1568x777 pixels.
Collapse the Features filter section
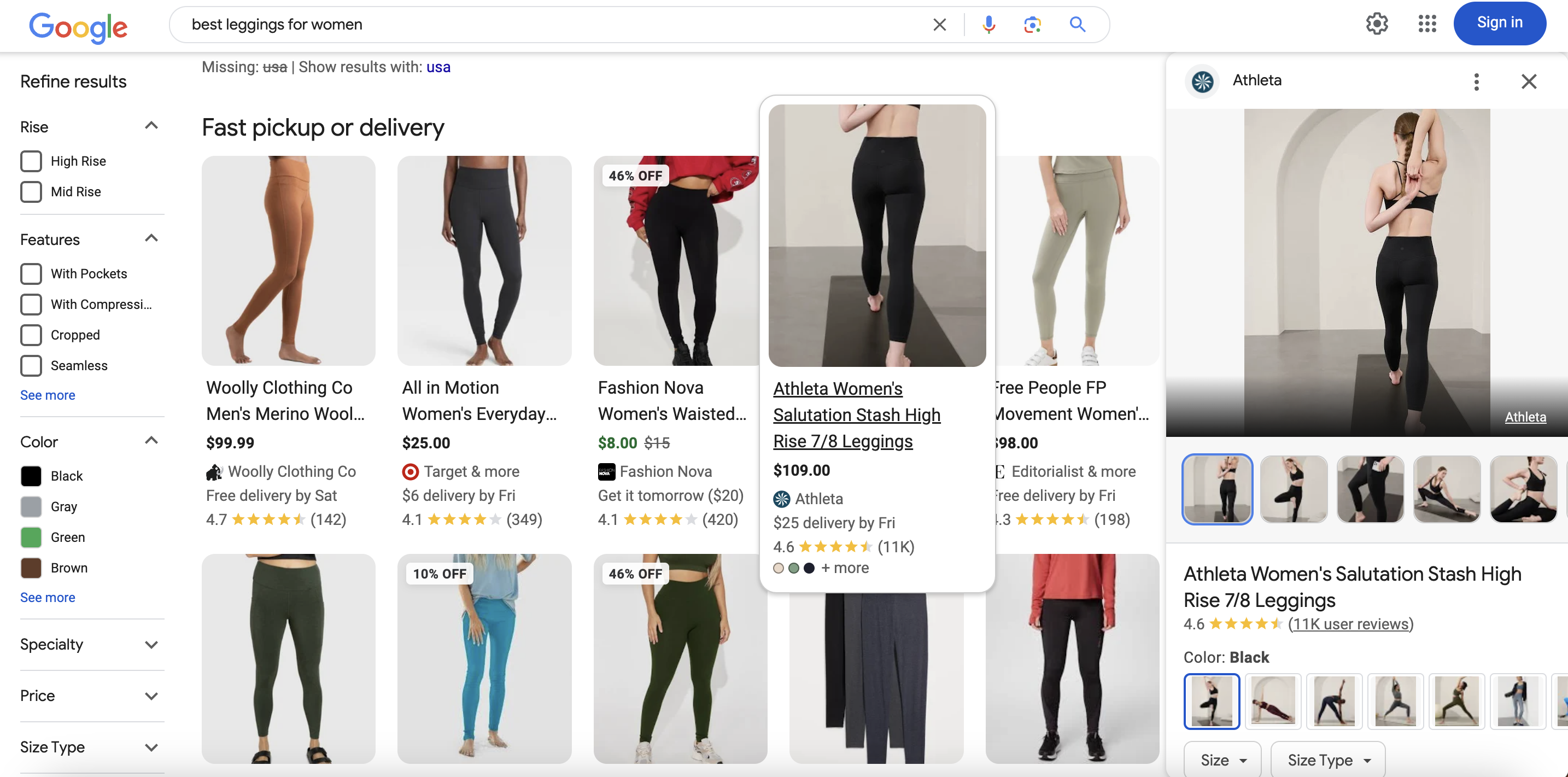[151, 239]
